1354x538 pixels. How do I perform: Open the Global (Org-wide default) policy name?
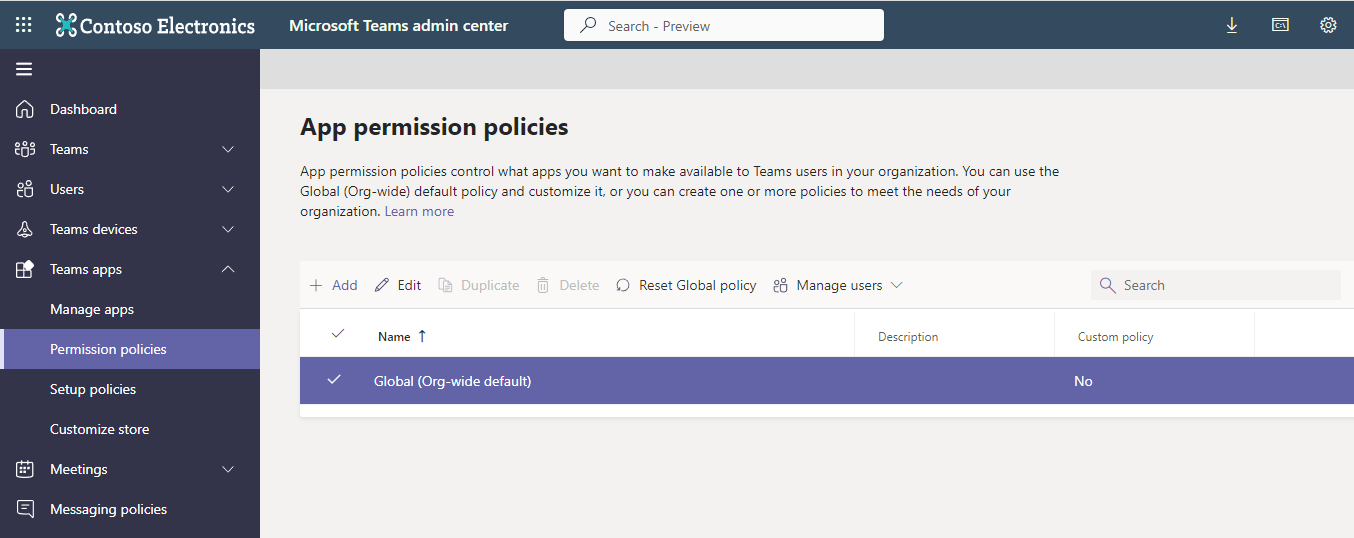click(x=452, y=381)
